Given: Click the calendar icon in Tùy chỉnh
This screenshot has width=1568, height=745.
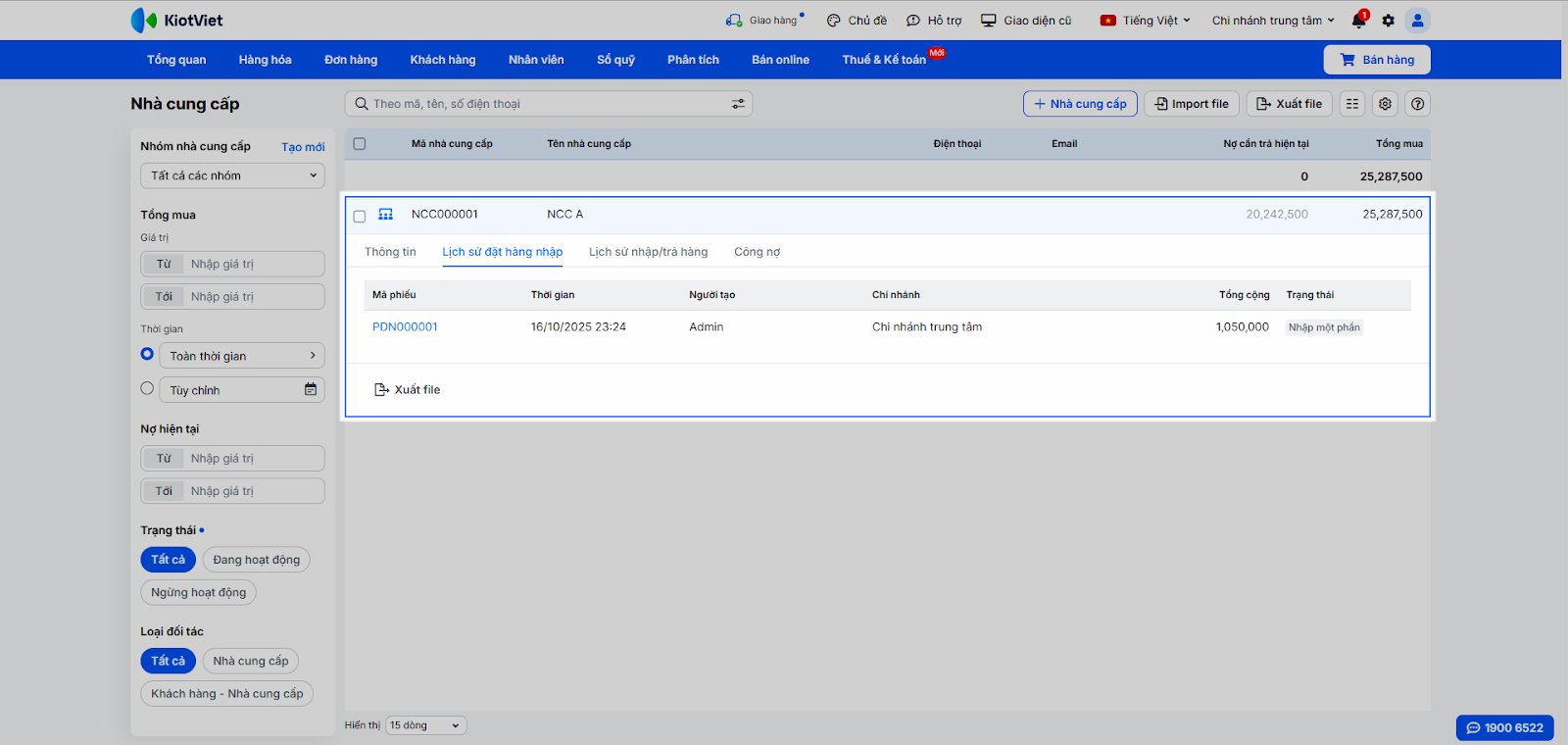Looking at the screenshot, I should pos(311,390).
